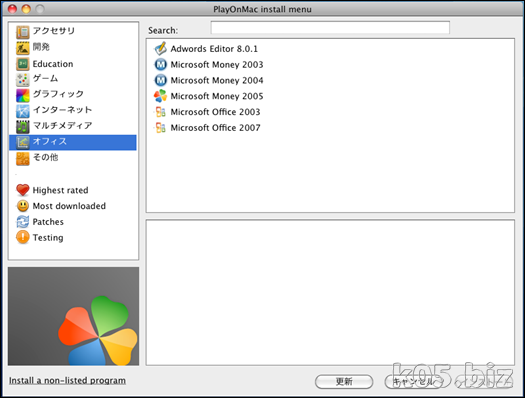The width and height of the screenshot is (525, 398).
Task: Click the program description pane
Action: coord(330,292)
